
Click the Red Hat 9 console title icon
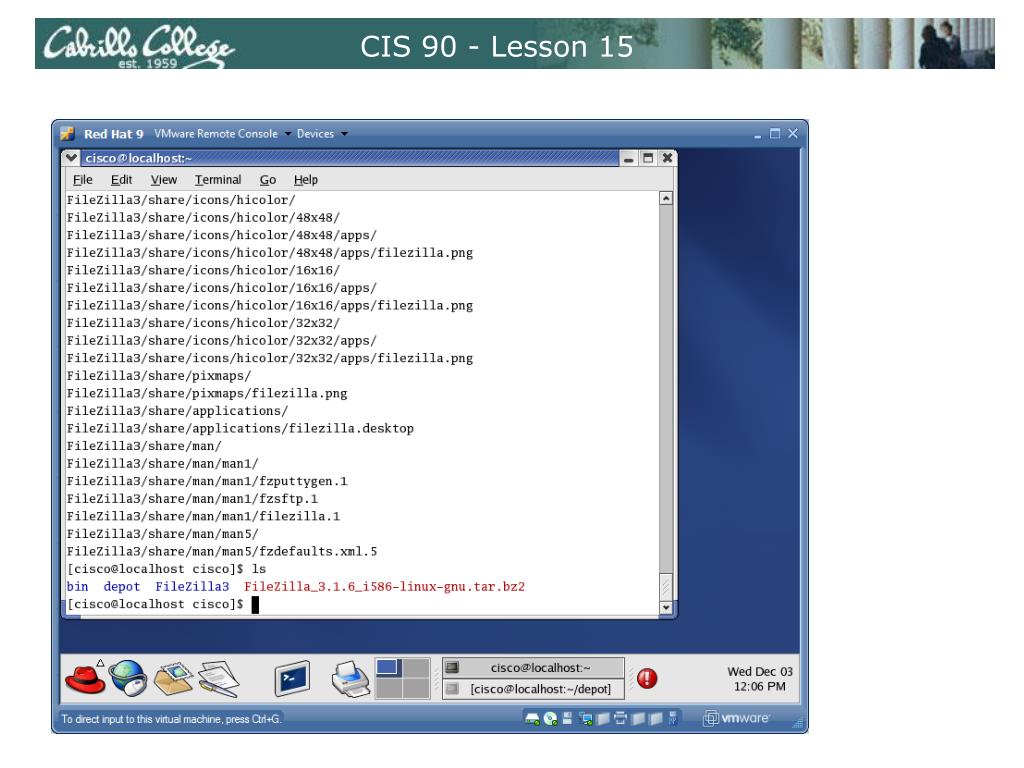(67, 134)
